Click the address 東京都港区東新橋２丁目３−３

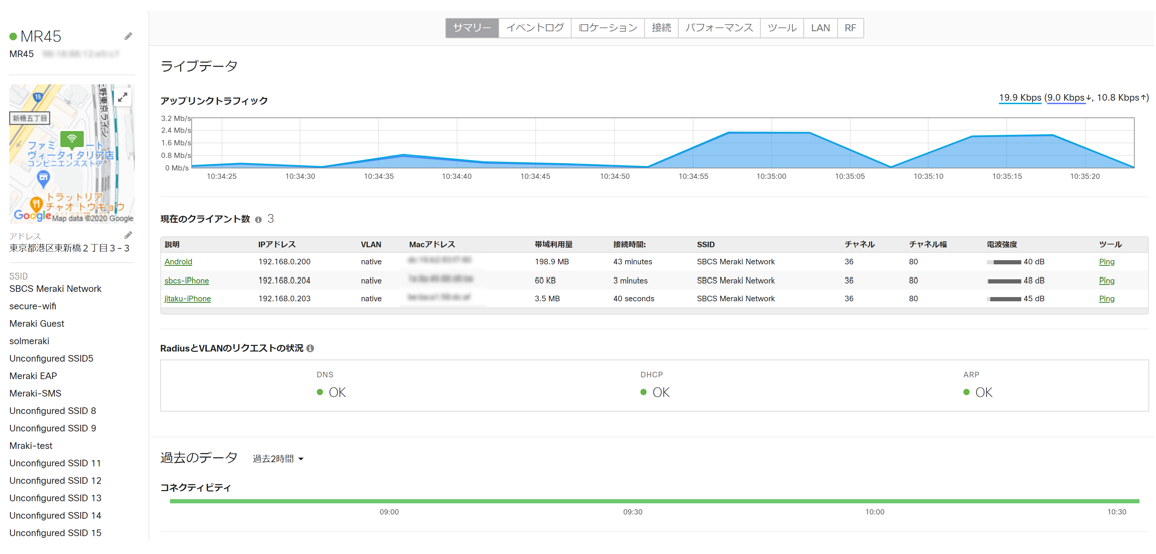coord(69,248)
